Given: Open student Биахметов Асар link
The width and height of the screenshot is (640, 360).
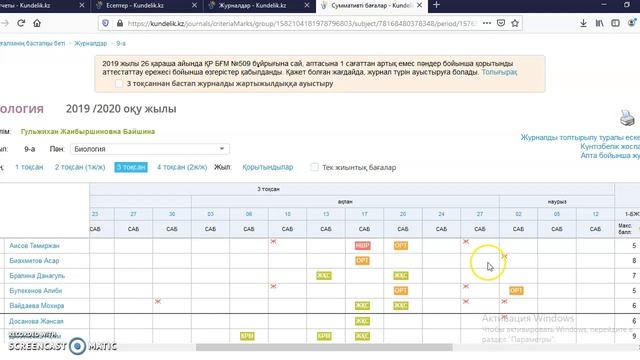Looking at the screenshot, I should pyautogui.click(x=34, y=260).
